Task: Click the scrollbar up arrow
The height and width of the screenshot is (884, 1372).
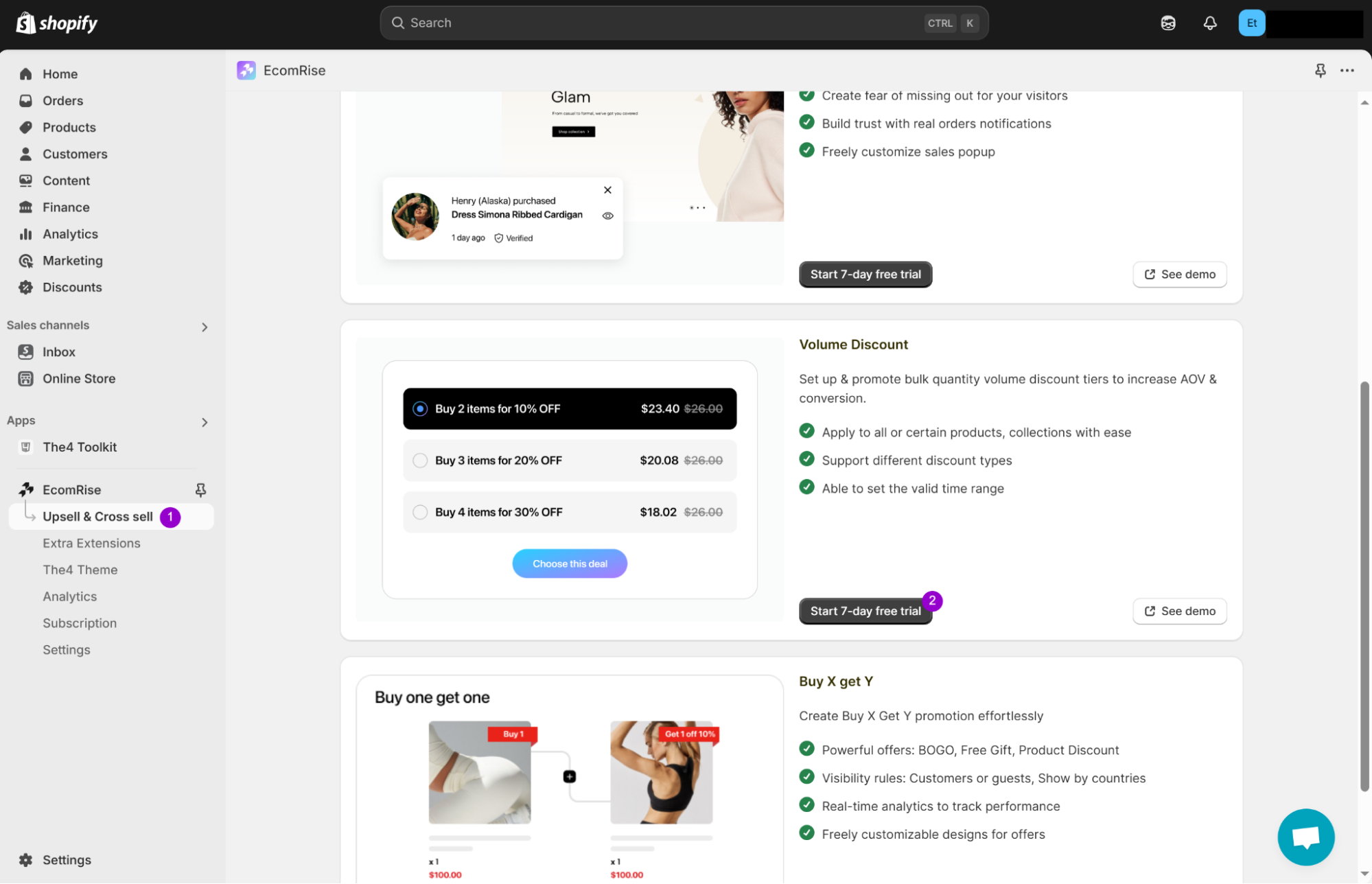Action: coord(1364,103)
